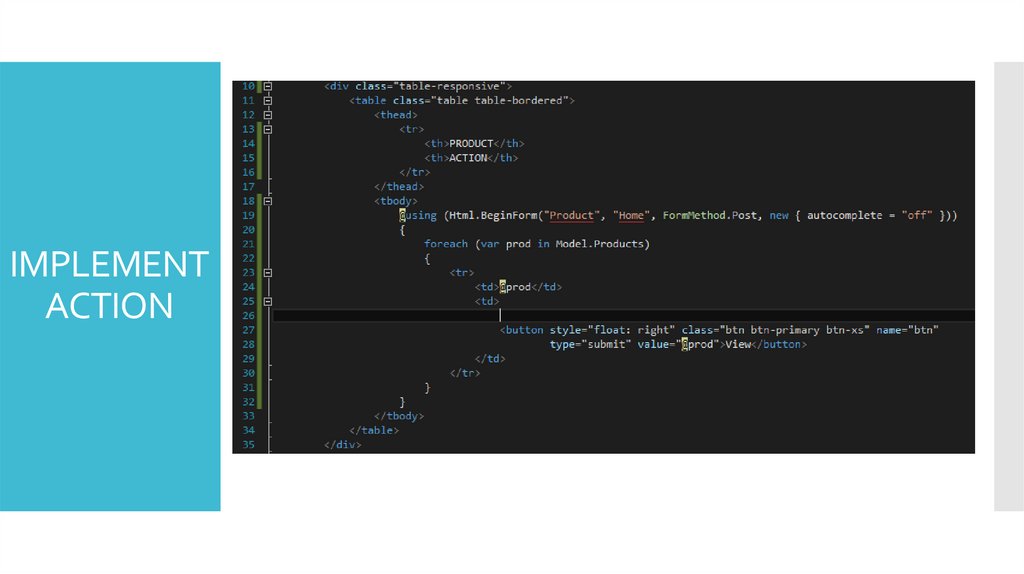Viewport: 1024px width, 574px height.
Task: Click FormMethod.Post on line 19
Action: pyautogui.click(x=710, y=215)
